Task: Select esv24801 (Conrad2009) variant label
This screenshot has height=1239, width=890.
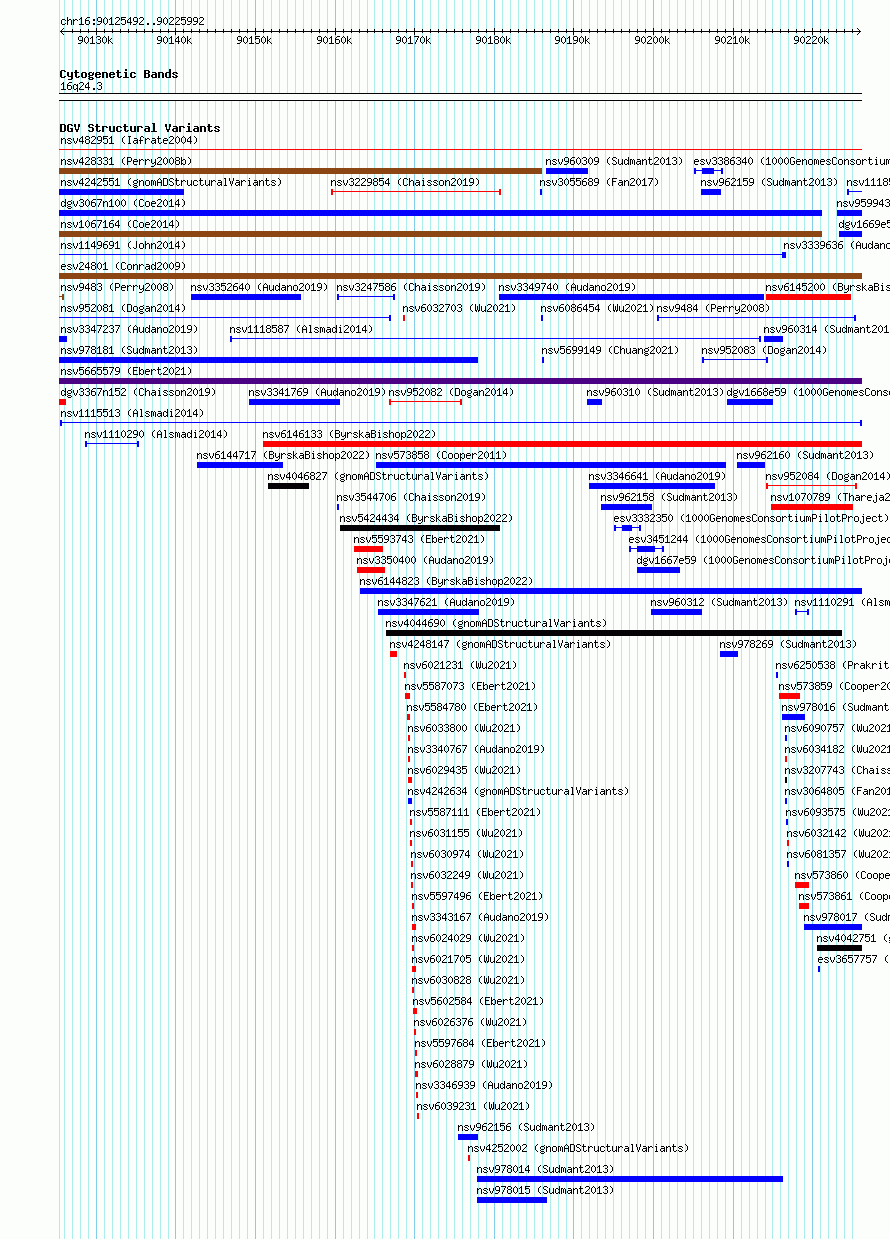Action: coord(123,266)
